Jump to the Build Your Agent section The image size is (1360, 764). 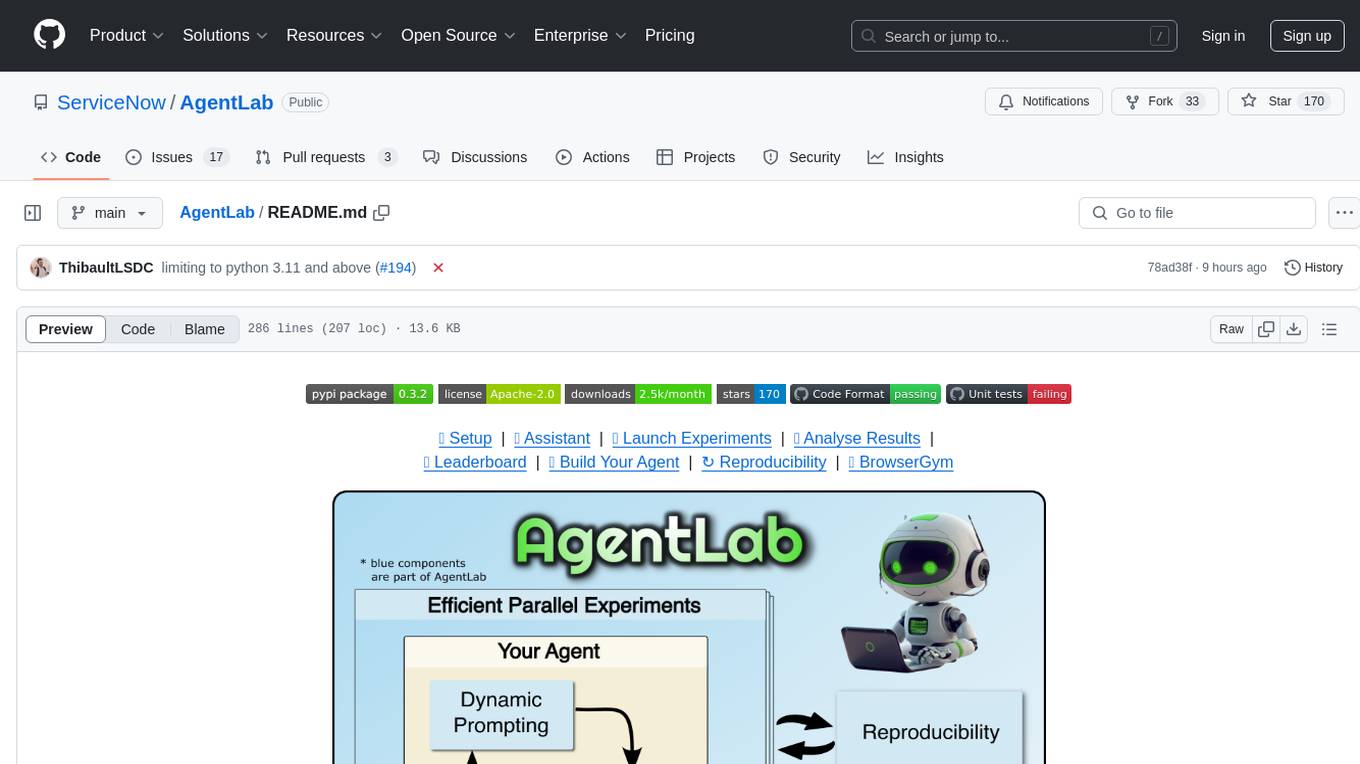coord(614,462)
